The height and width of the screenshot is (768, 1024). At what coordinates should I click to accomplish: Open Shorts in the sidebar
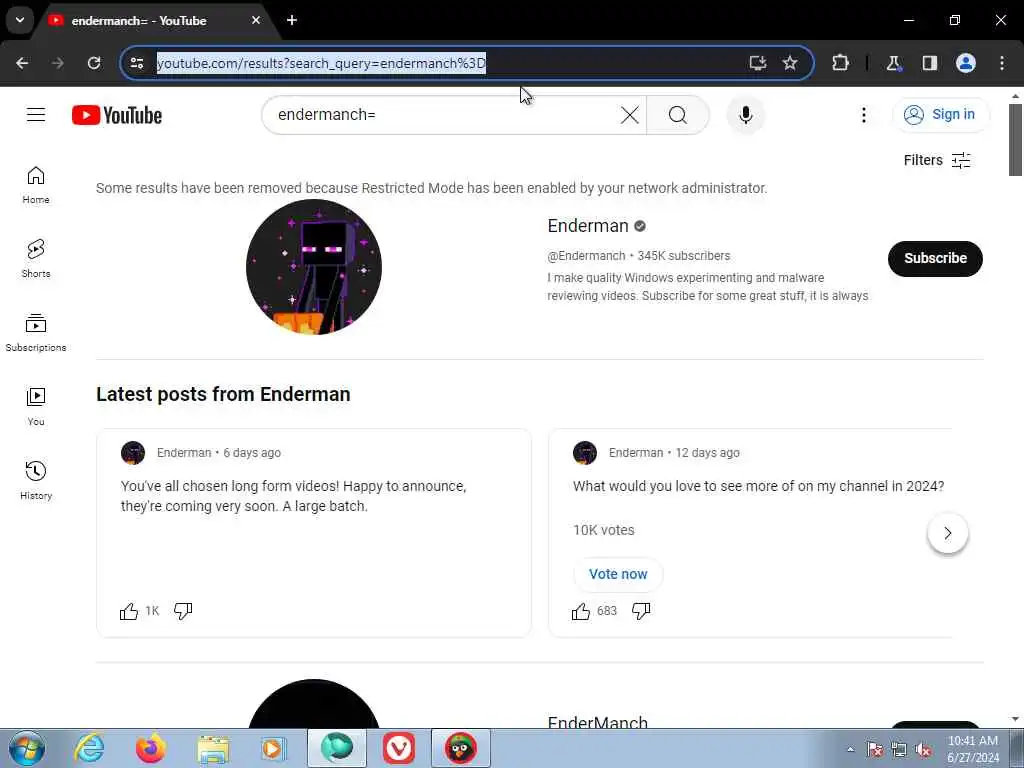point(36,259)
